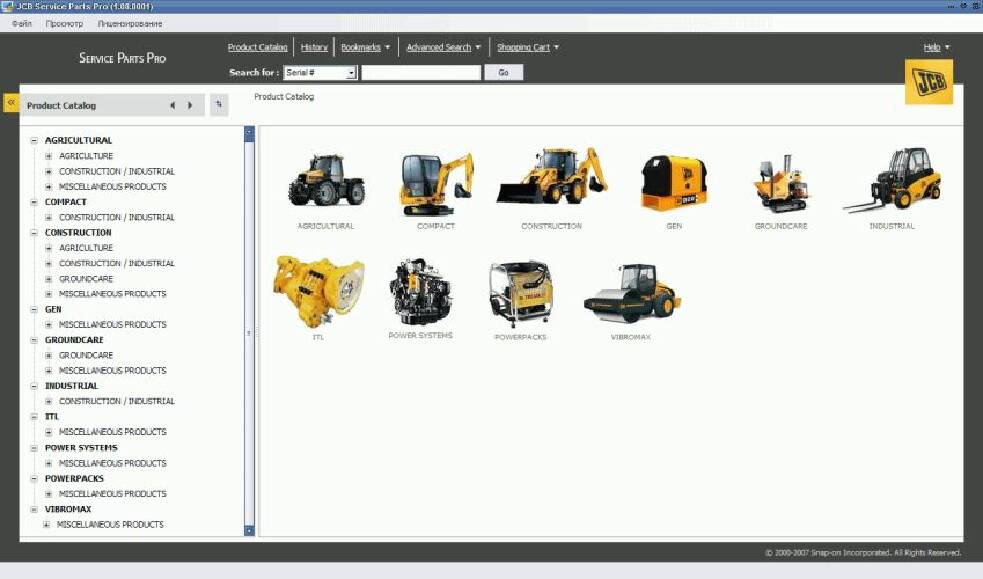983x579 pixels.
Task: Select MISCELLANEOUS PRODUCTS under AGRICULTURAL
Action: pyautogui.click(x=113, y=187)
